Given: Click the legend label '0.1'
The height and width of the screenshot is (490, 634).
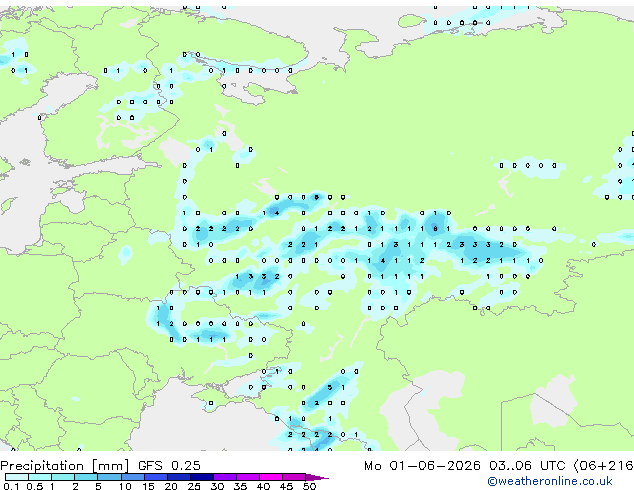Looking at the screenshot, I should pos(11,486).
